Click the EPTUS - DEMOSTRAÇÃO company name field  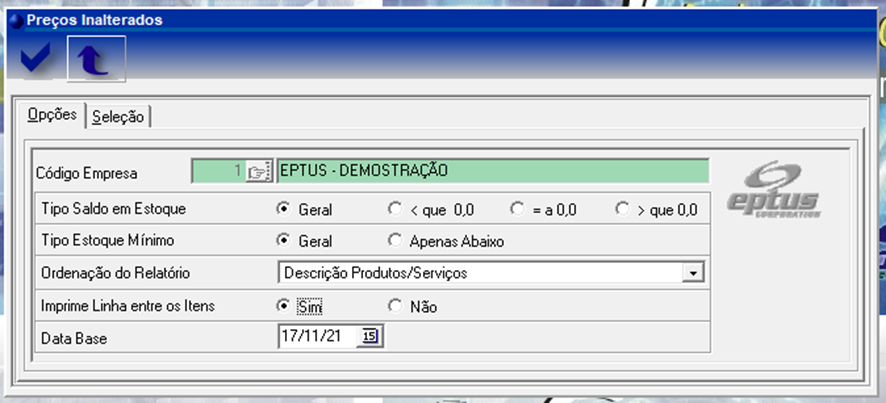(492, 171)
